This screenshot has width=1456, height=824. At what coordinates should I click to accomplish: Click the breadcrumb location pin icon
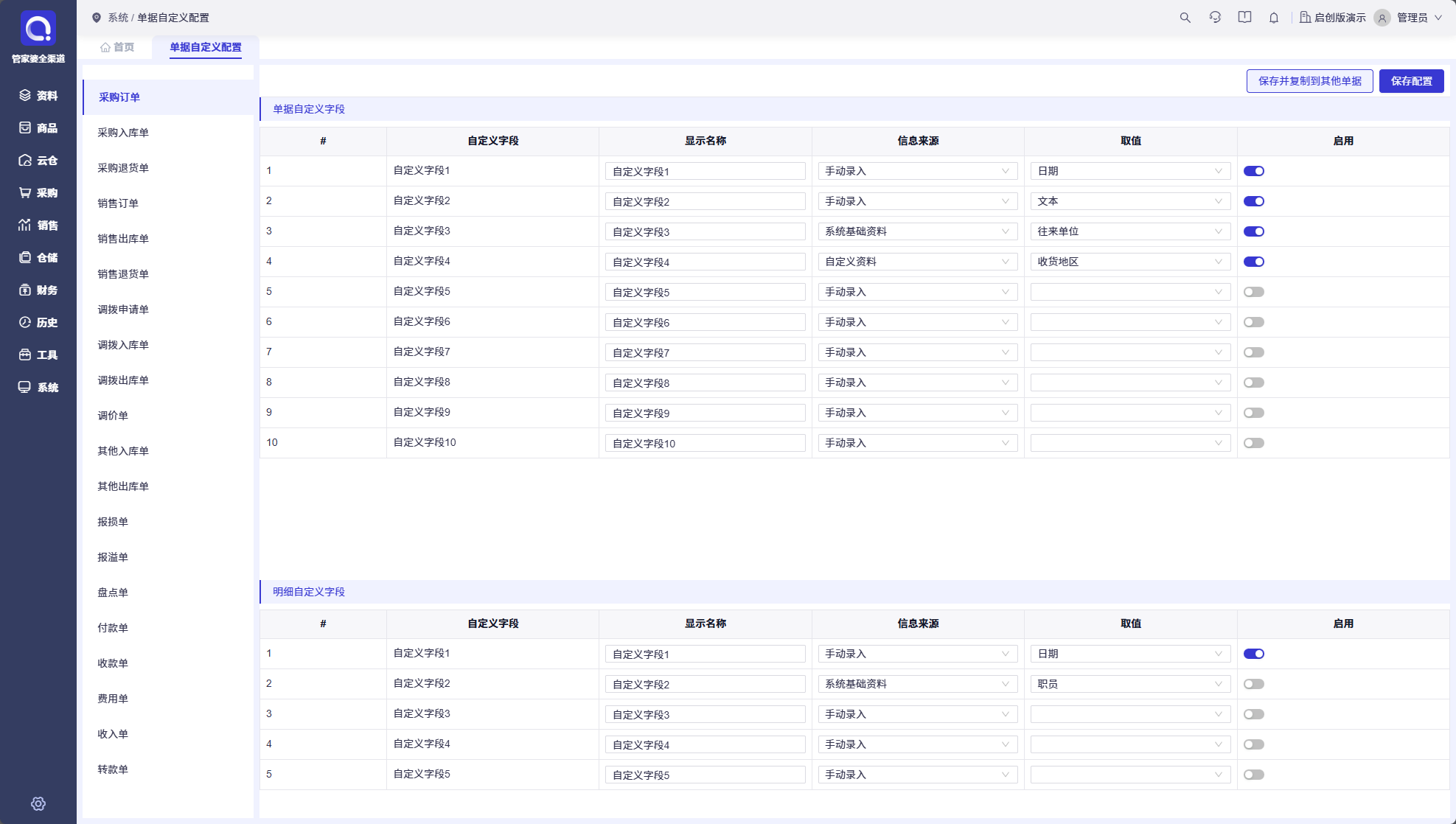click(x=97, y=18)
